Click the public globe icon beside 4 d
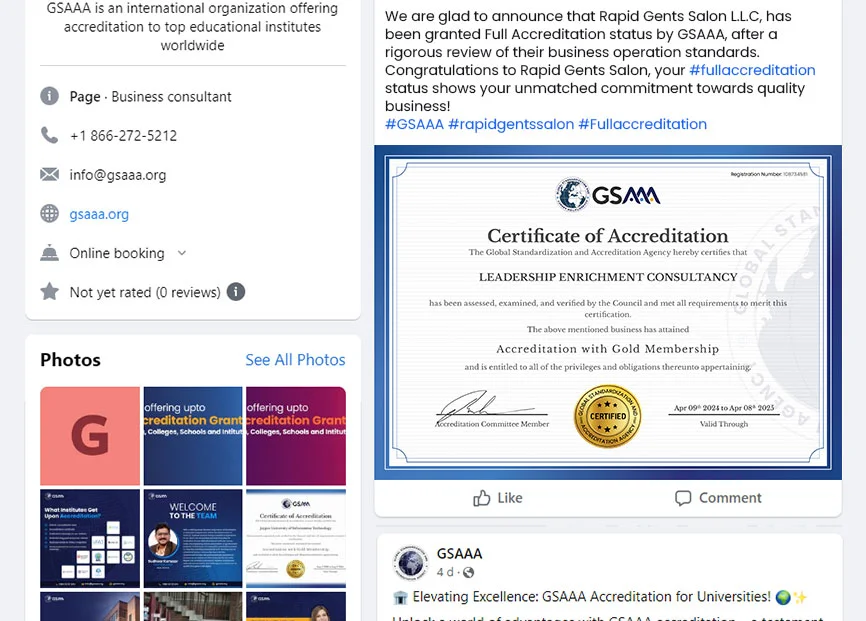Screen dimensions: 866x621 tap(468, 572)
